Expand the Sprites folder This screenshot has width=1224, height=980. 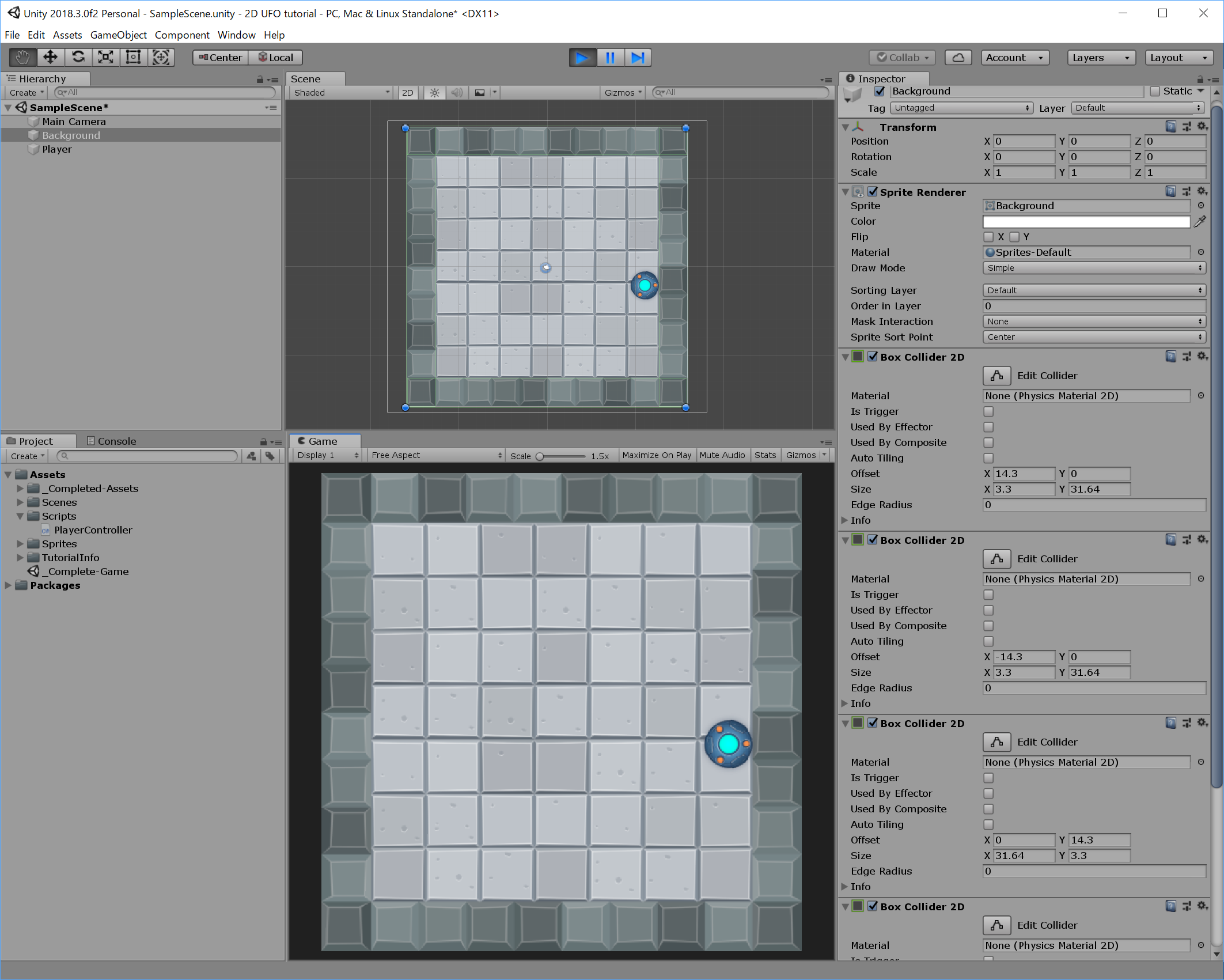click(20, 544)
